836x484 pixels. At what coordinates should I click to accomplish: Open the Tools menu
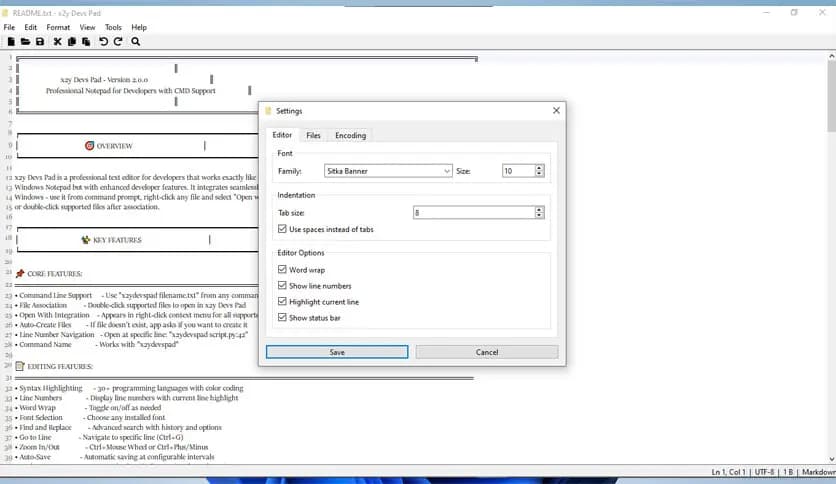pyautogui.click(x=113, y=27)
